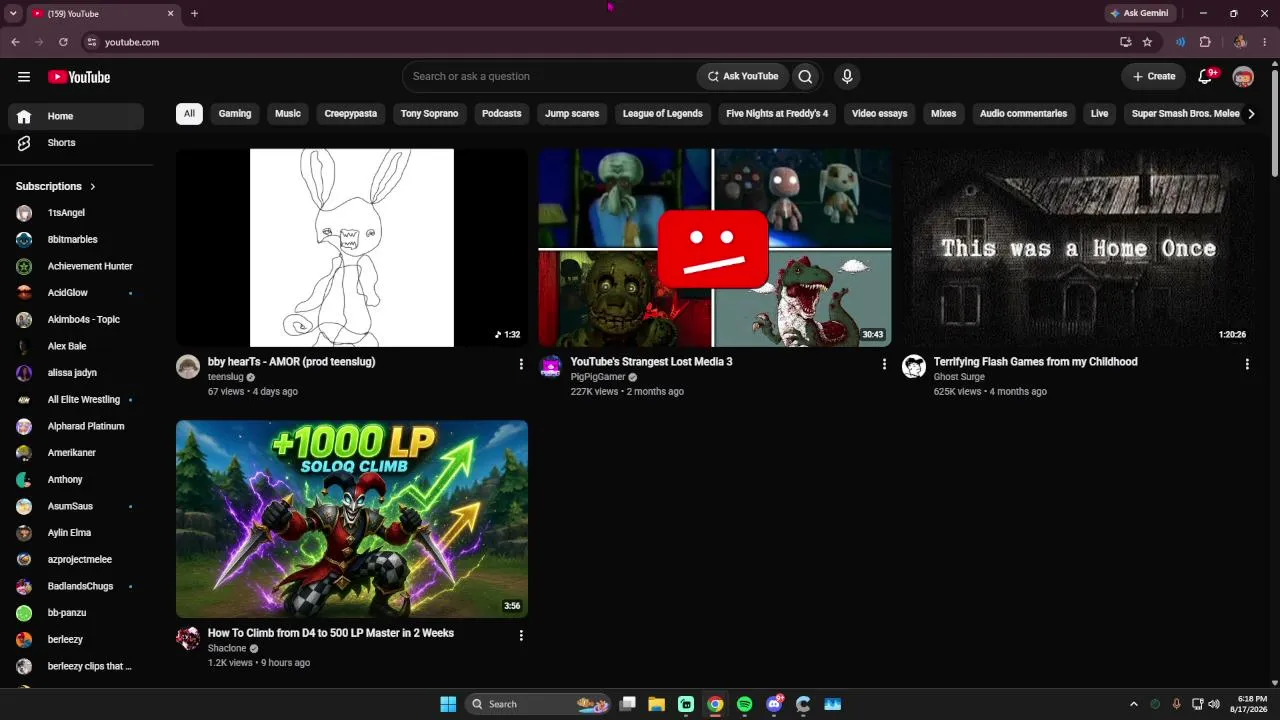The height and width of the screenshot is (720, 1280).
Task: Open the Chrome three-dot menu
Action: 1263,42
